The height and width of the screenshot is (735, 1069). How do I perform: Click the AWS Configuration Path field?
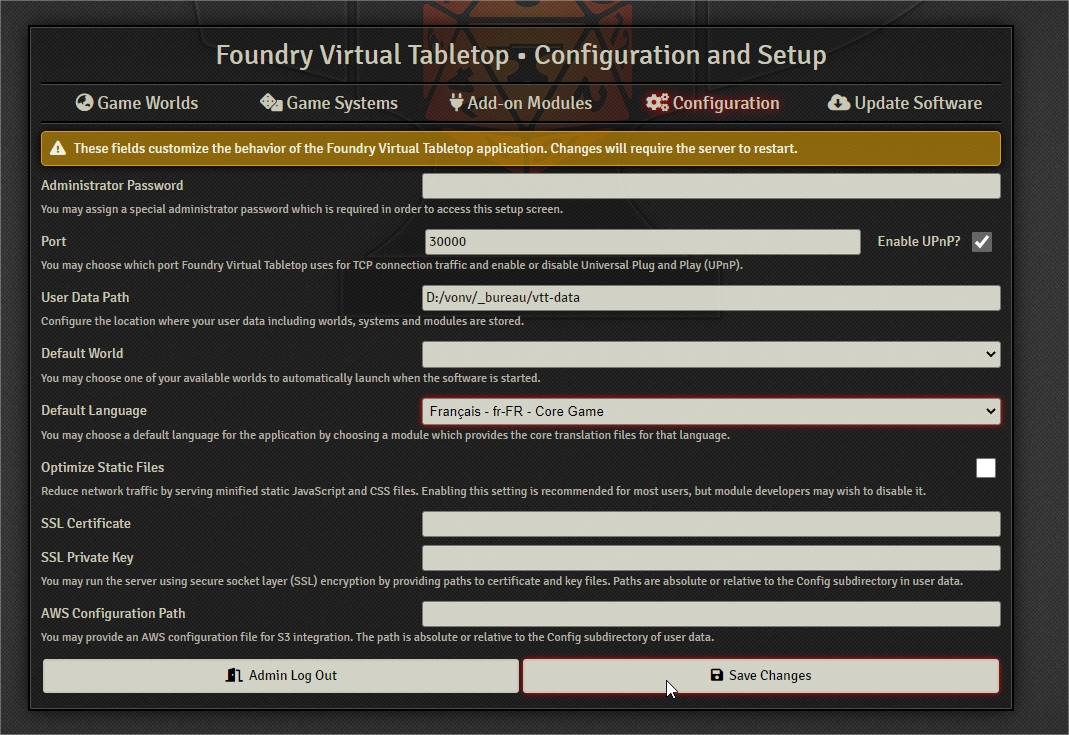point(711,614)
